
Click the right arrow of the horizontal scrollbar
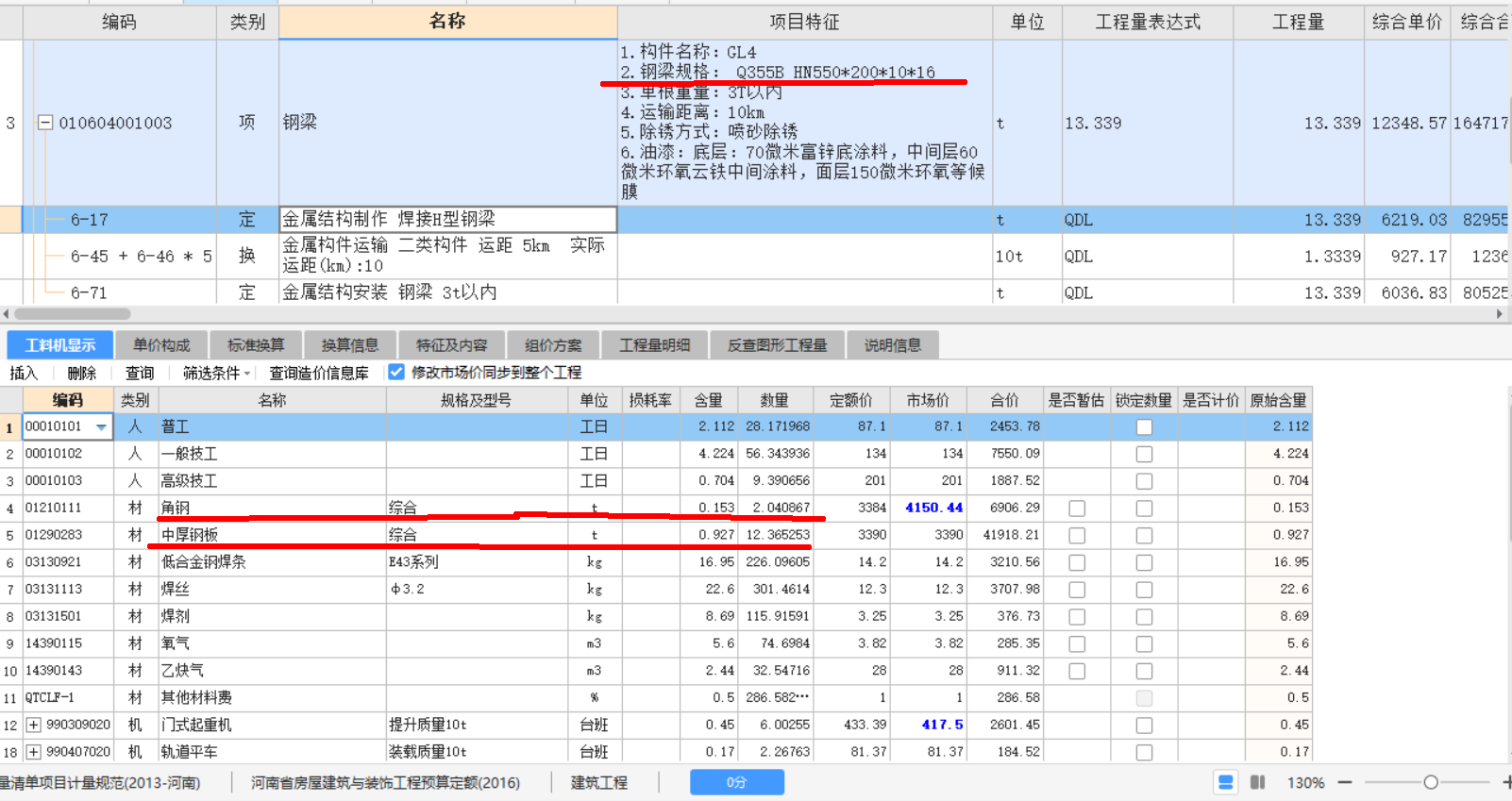click(x=1501, y=314)
